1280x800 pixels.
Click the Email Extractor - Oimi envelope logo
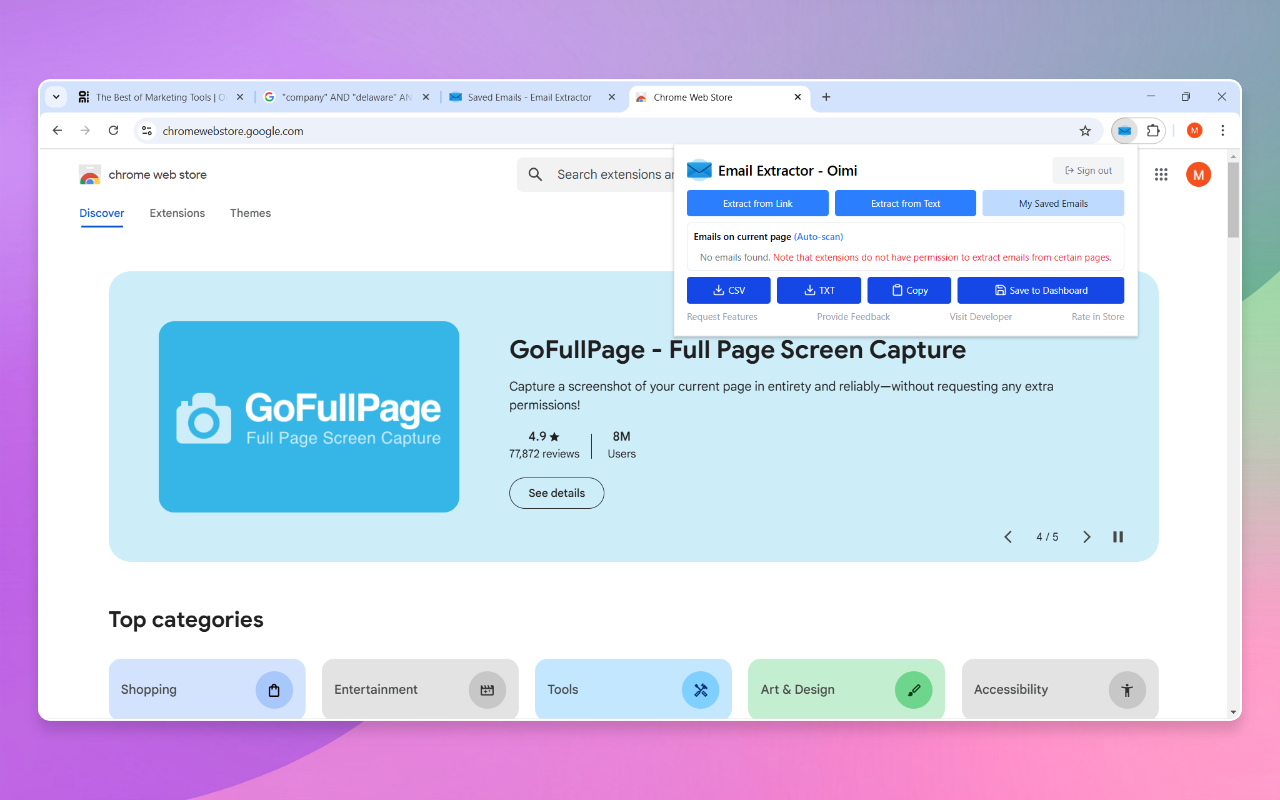[x=699, y=170]
